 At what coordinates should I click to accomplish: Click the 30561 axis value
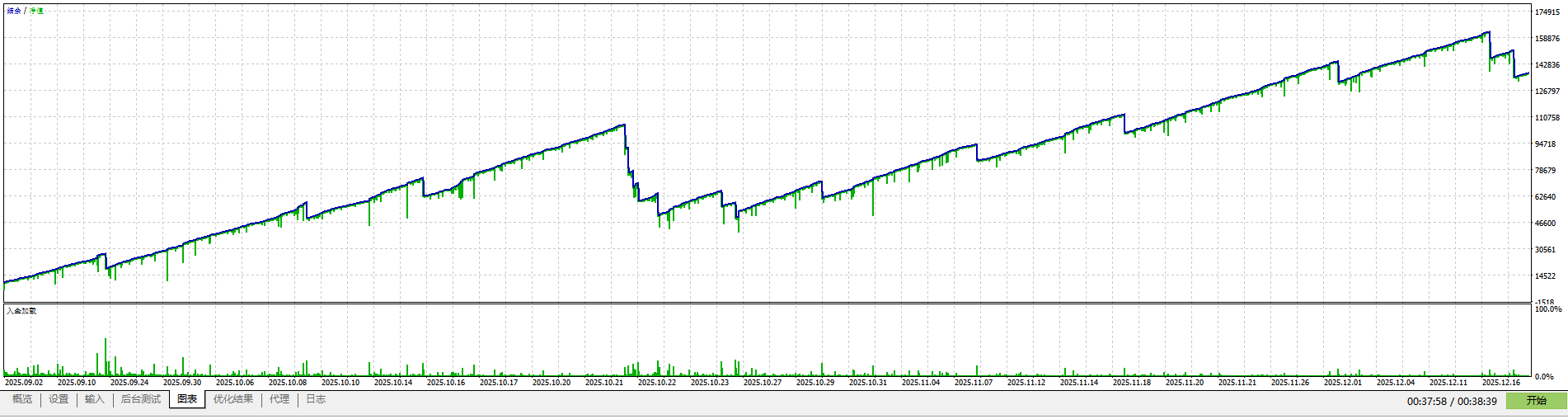click(1545, 250)
